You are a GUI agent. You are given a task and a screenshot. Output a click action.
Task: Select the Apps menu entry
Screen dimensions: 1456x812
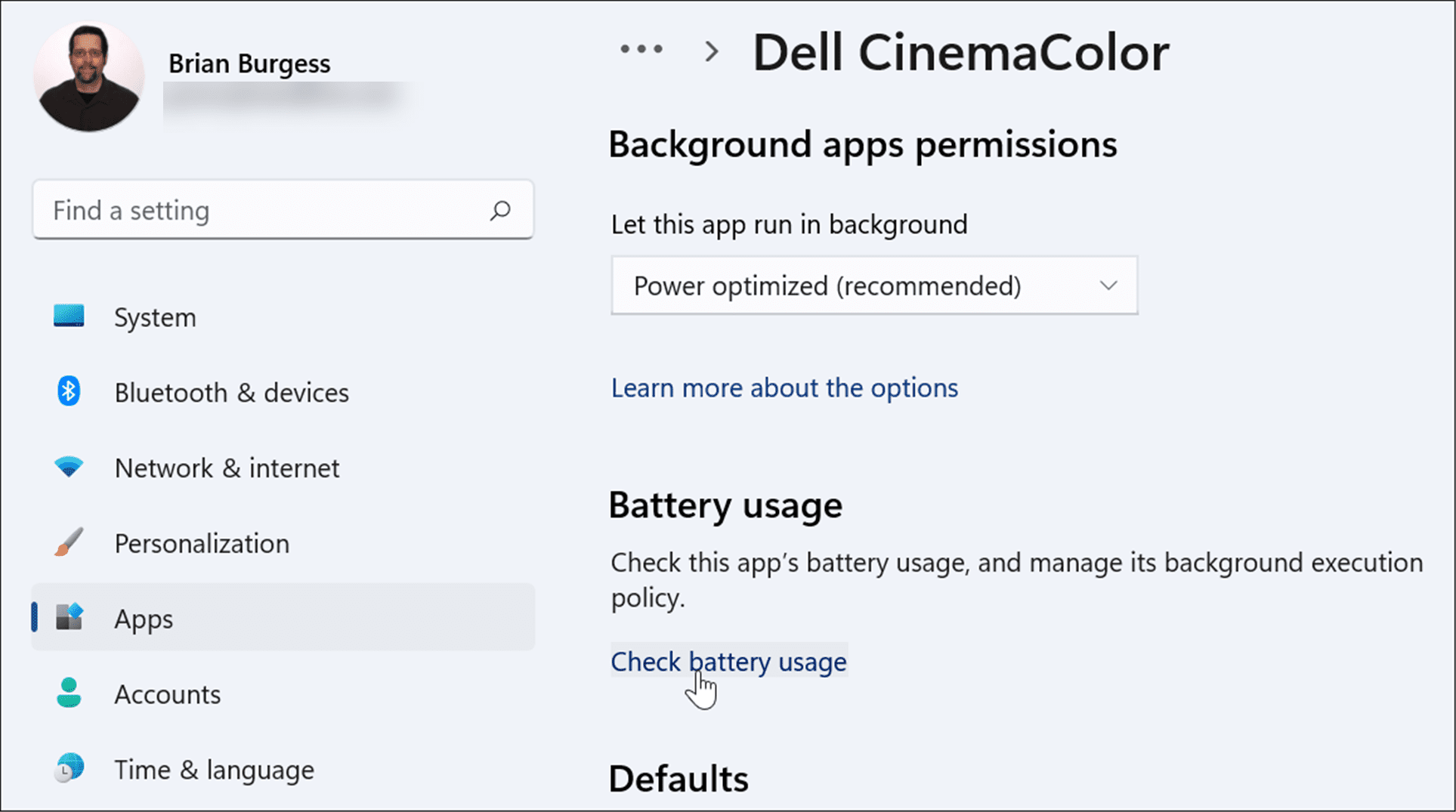(x=144, y=618)
